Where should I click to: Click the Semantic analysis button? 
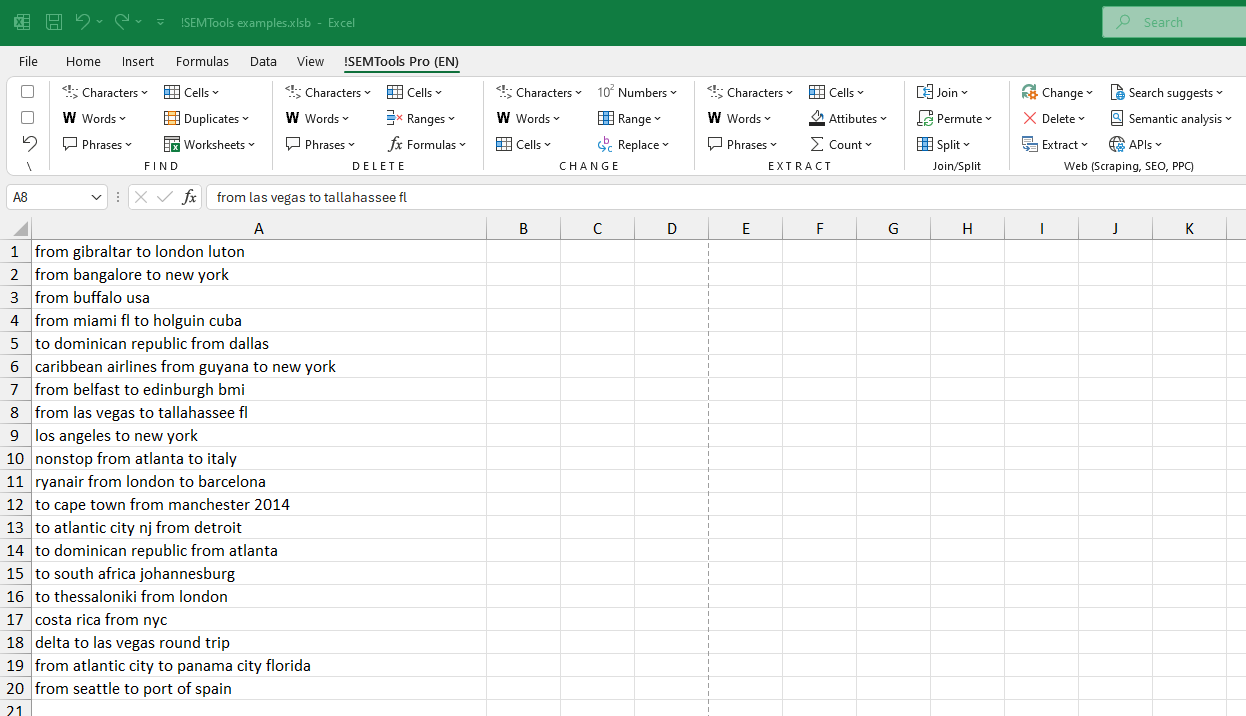1171,119
